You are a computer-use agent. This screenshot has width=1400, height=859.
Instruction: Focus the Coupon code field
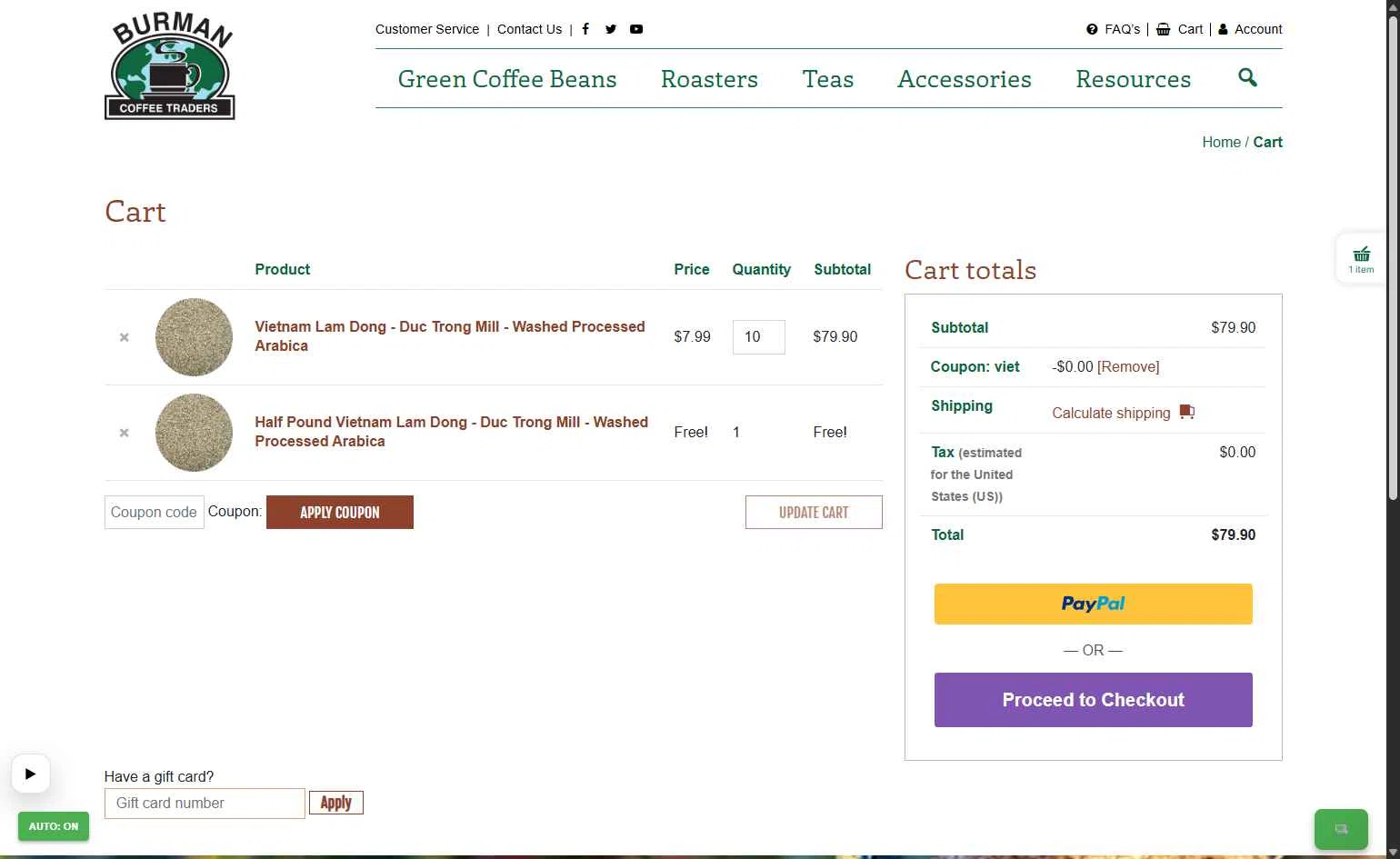(155, 512)
